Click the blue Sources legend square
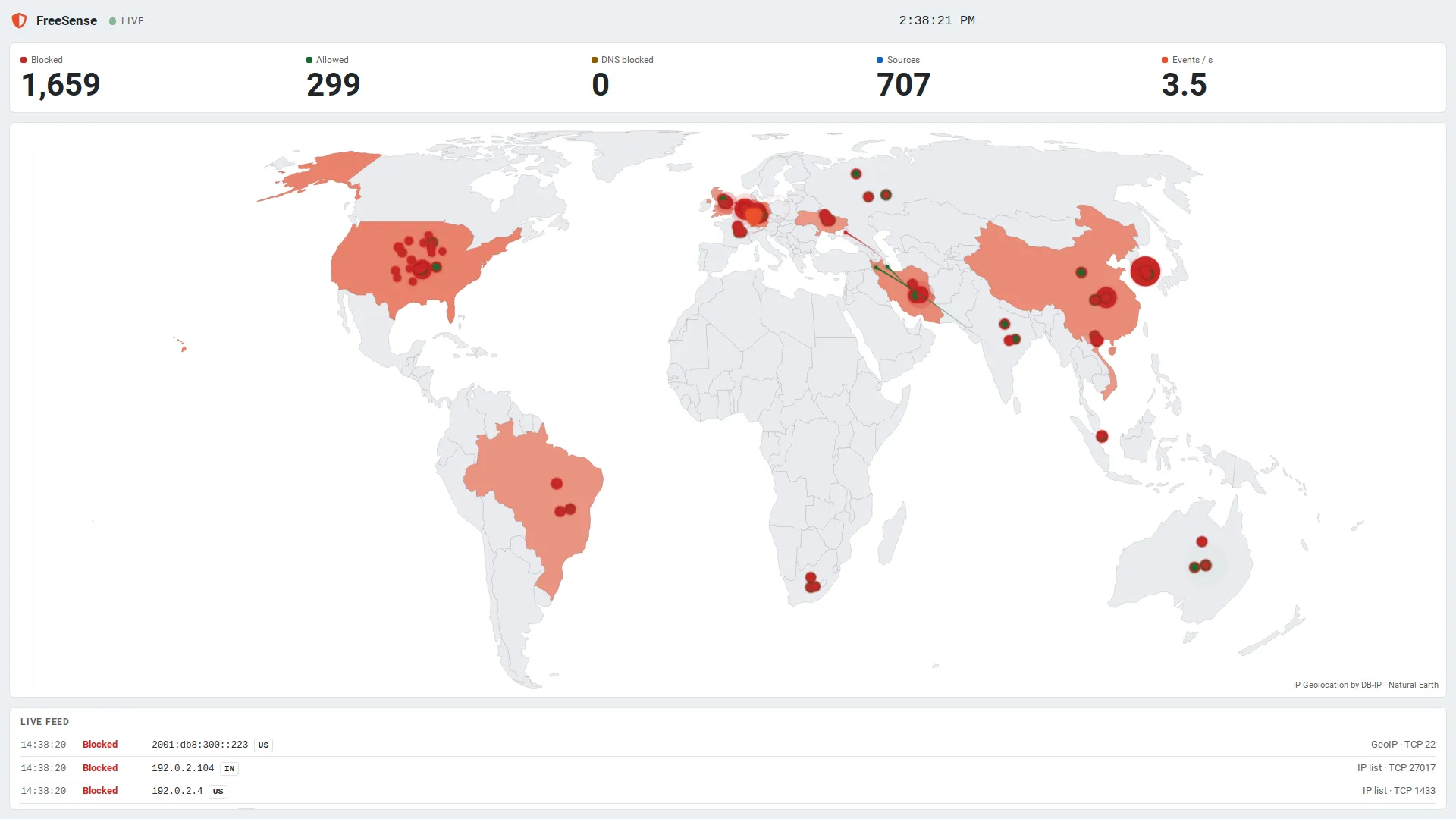This screenshot has width=1456, height=819. [880, 60]
